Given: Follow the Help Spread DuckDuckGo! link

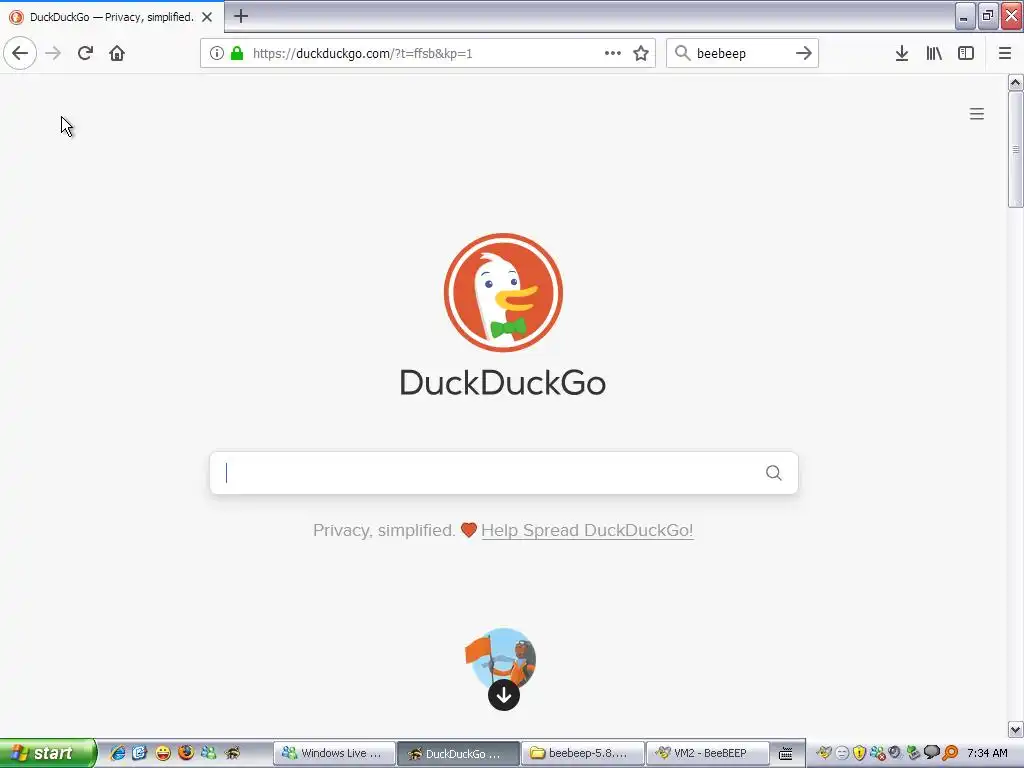Looking at the screenshot, I should [x=587, y=530].
